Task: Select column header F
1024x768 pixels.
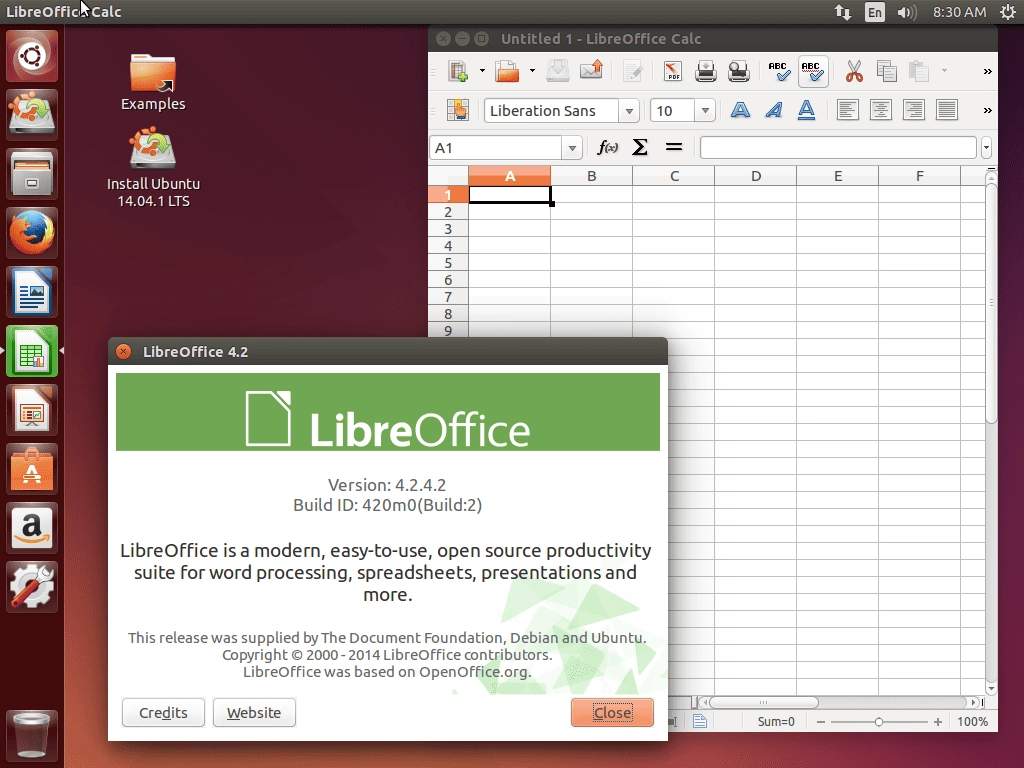Action: tap(920, 176)
